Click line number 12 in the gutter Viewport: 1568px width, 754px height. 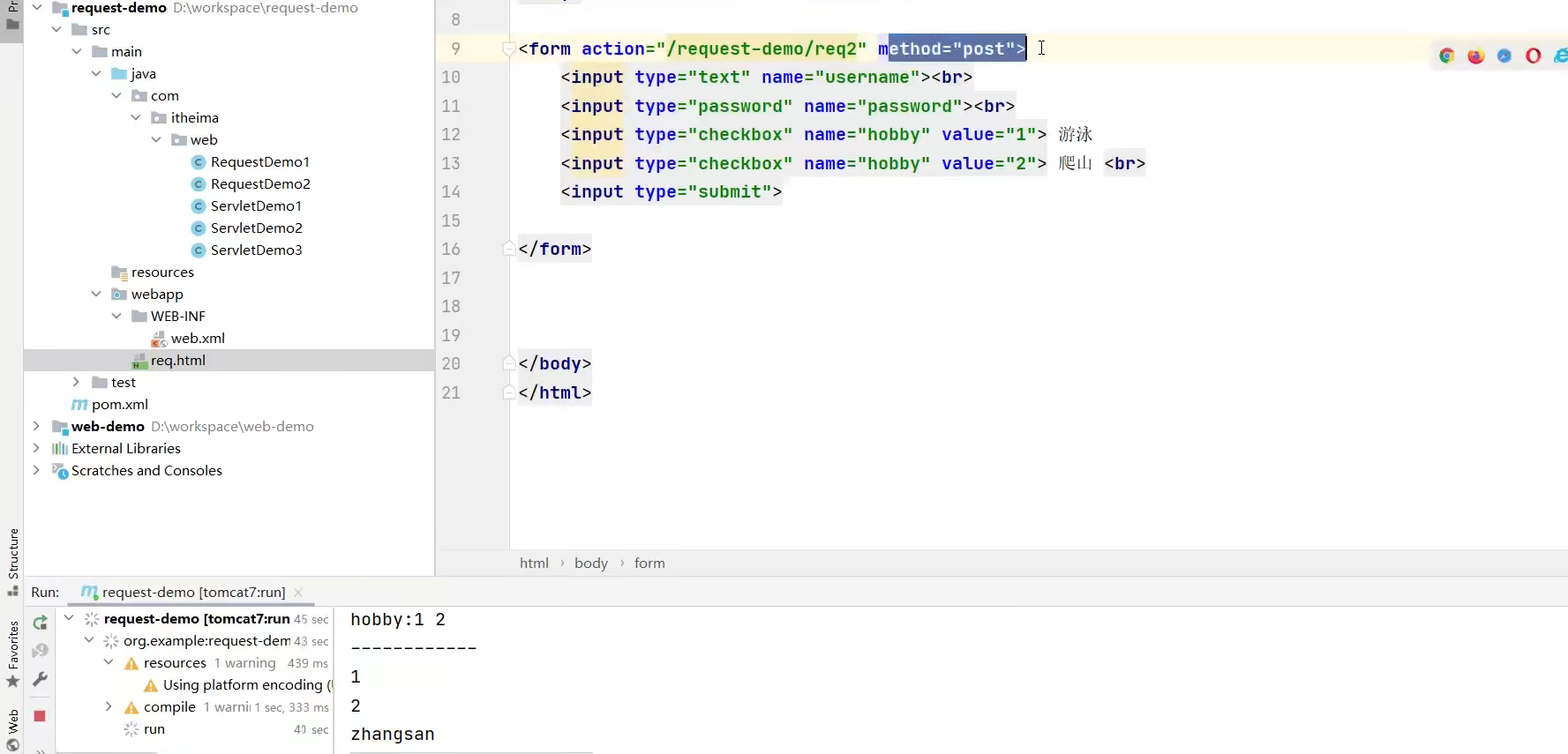coord(451,134)
